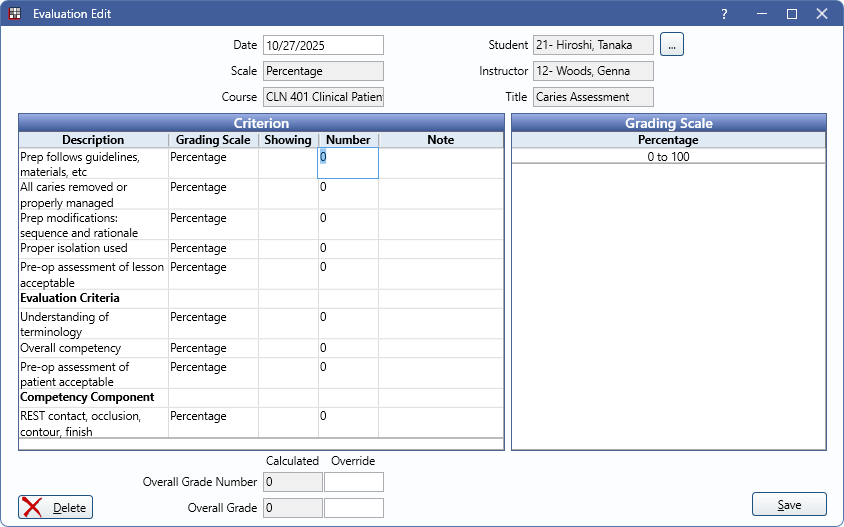Click the Grading Scale column header

(x=213, y=140)
